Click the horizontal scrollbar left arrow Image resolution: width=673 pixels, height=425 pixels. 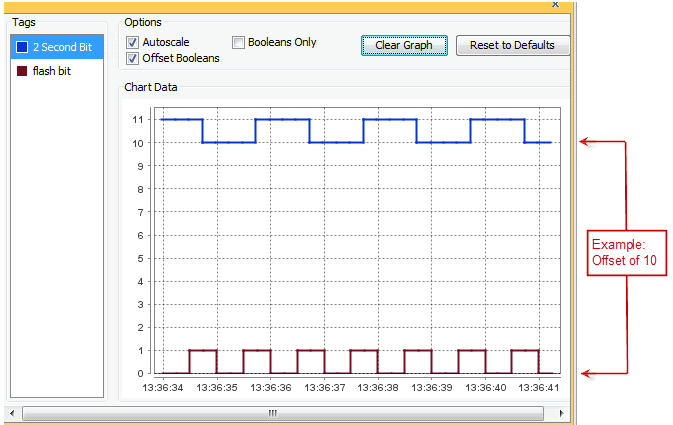[11, 412]
